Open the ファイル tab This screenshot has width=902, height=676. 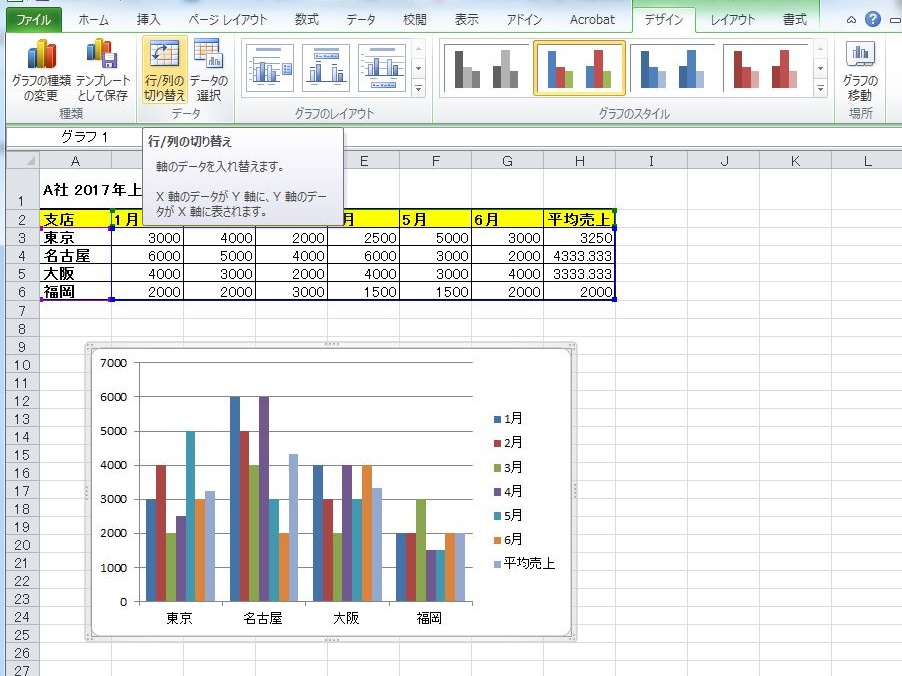34,20
